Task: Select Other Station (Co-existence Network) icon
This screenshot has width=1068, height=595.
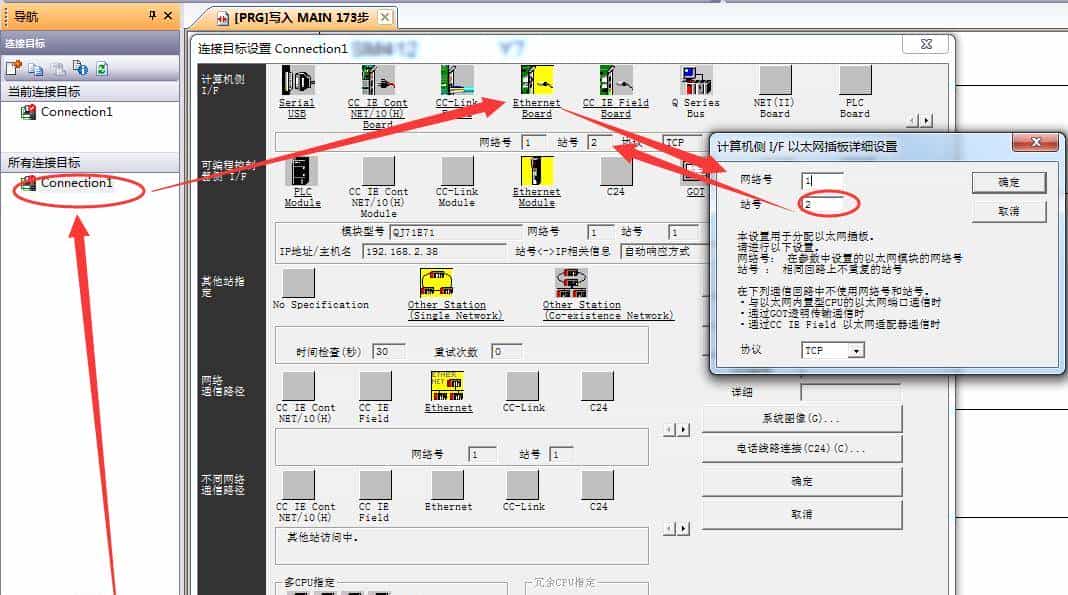Action: coord(571,285)
